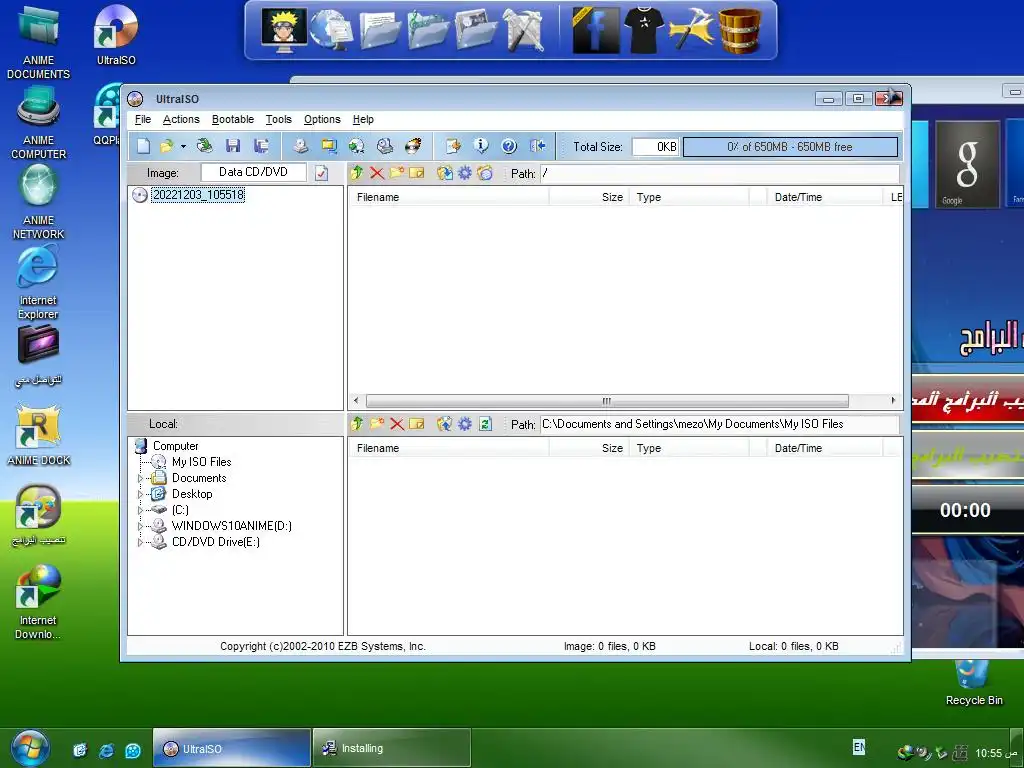
Task: Click the blue gear icon in Local toolbar
Action: coord(464,424)
